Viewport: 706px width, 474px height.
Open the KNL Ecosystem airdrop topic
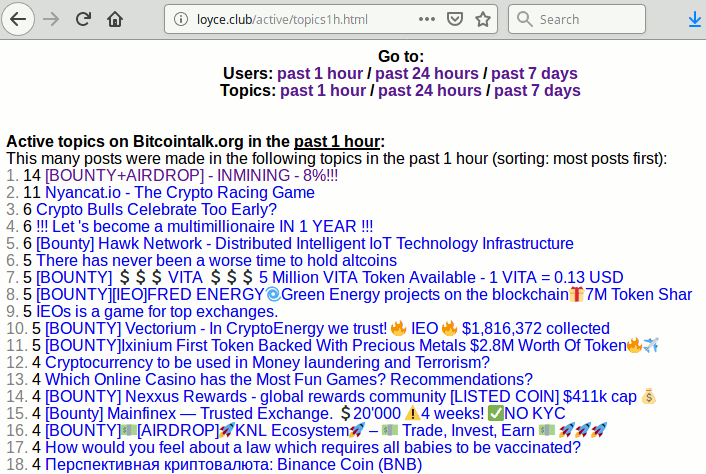pos(326,431)
